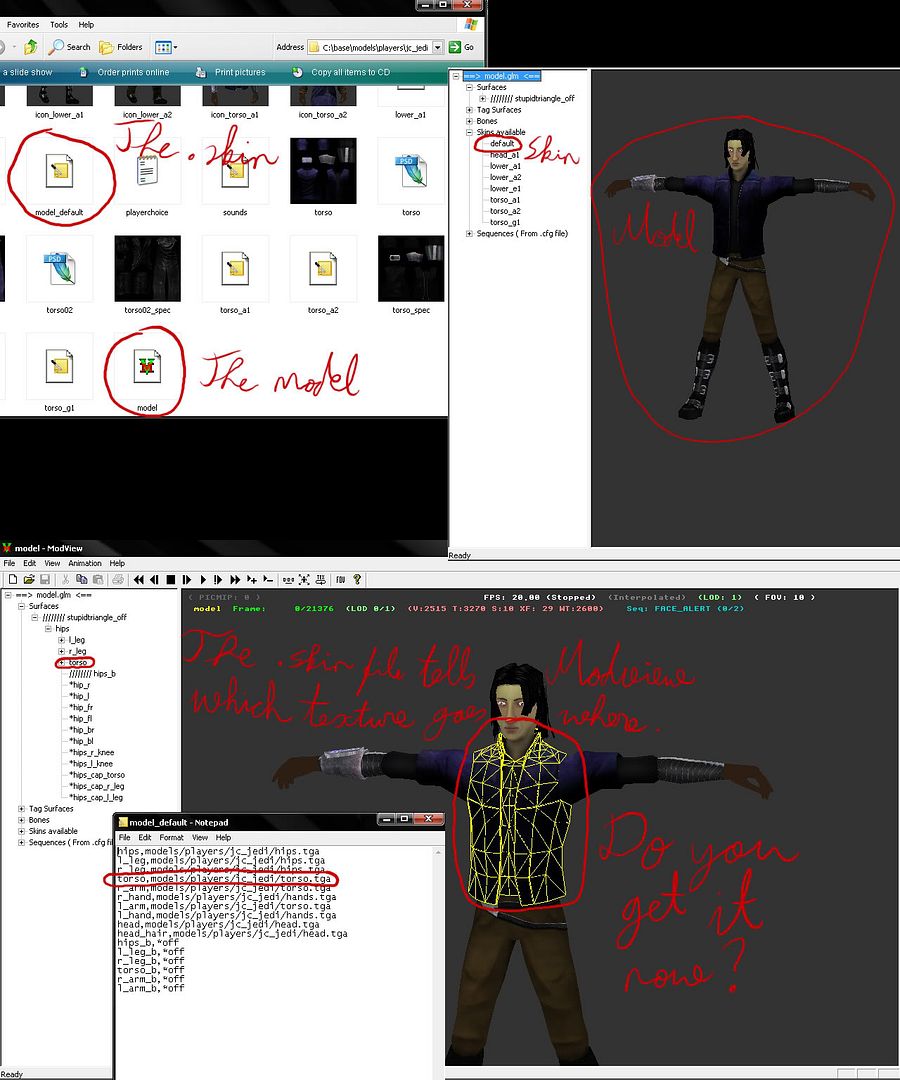Click Order prints online link

point(133,72)
